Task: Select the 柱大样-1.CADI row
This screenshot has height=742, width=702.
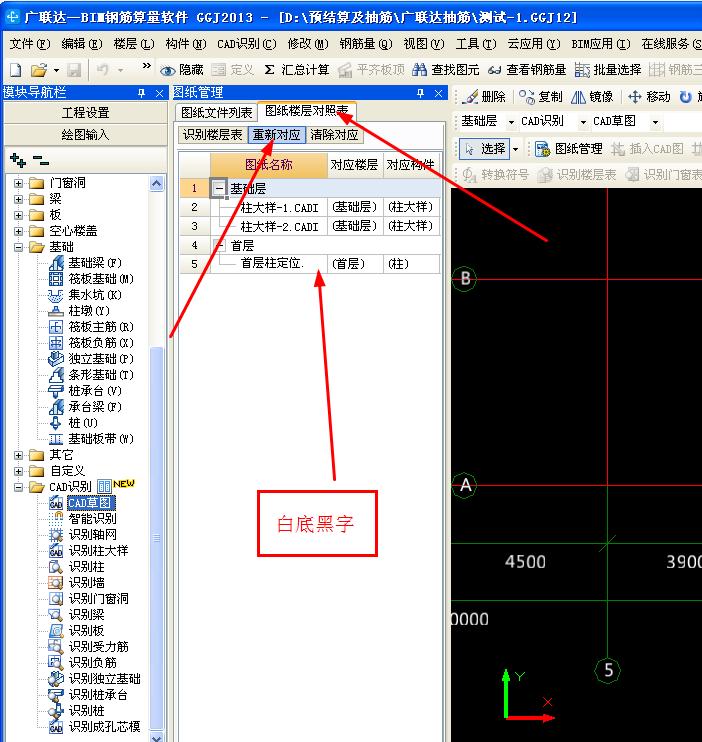Action: pos(310,207)
